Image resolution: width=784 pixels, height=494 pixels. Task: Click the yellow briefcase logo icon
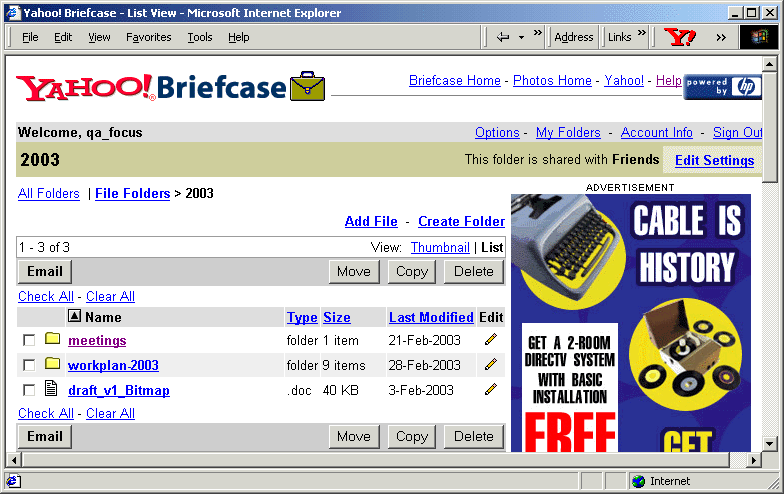[x=308, y=86]
